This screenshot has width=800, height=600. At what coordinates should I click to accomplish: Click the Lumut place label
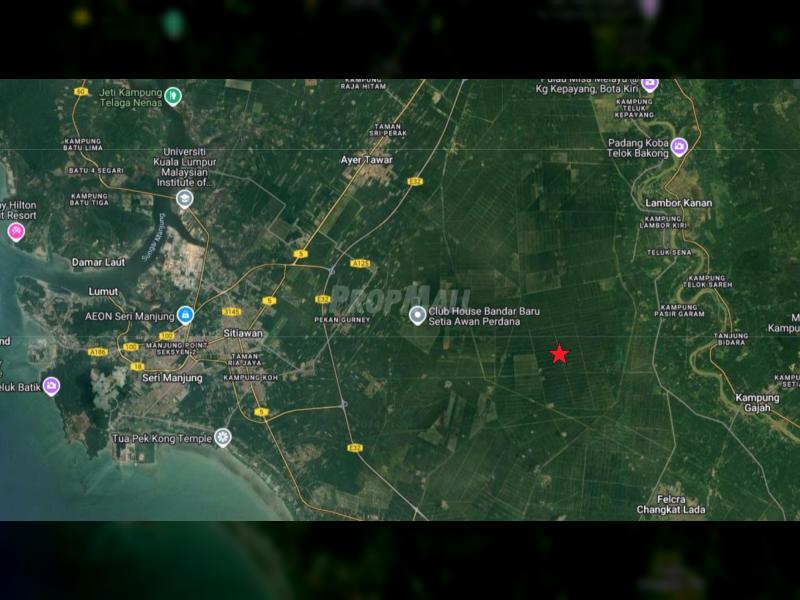click(x=102, y=292)
